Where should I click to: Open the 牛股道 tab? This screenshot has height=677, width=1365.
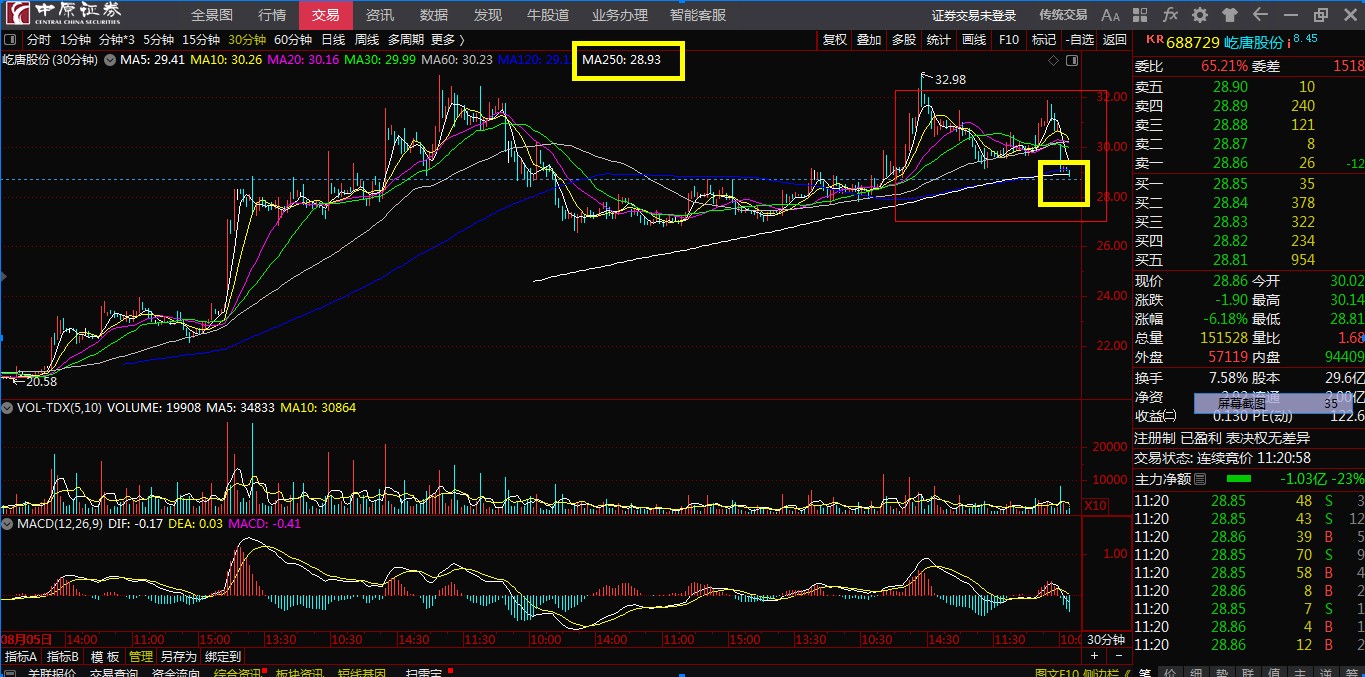click(x=547, y=15)
